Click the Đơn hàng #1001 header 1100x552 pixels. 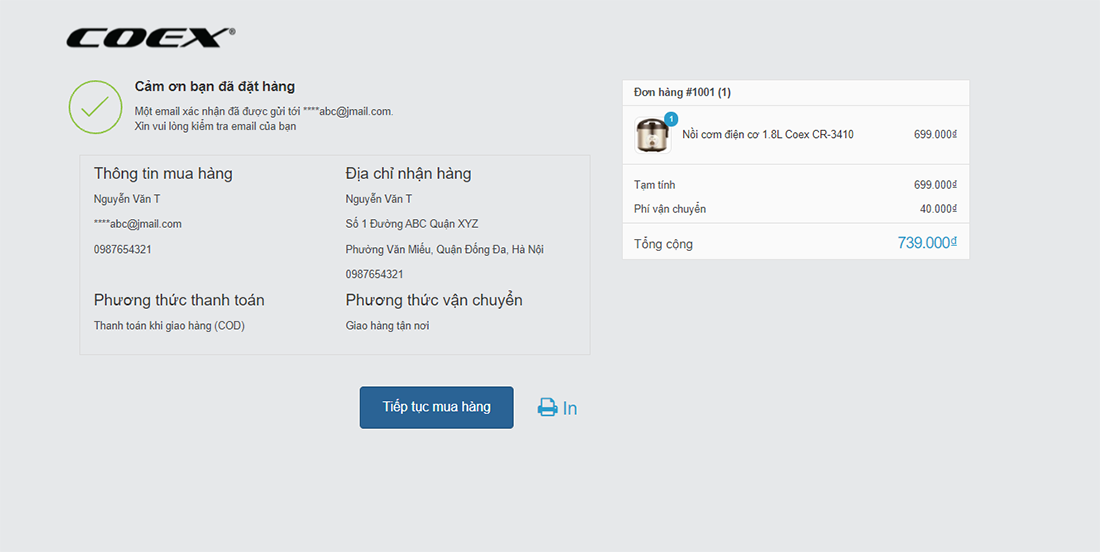point(682,93)
